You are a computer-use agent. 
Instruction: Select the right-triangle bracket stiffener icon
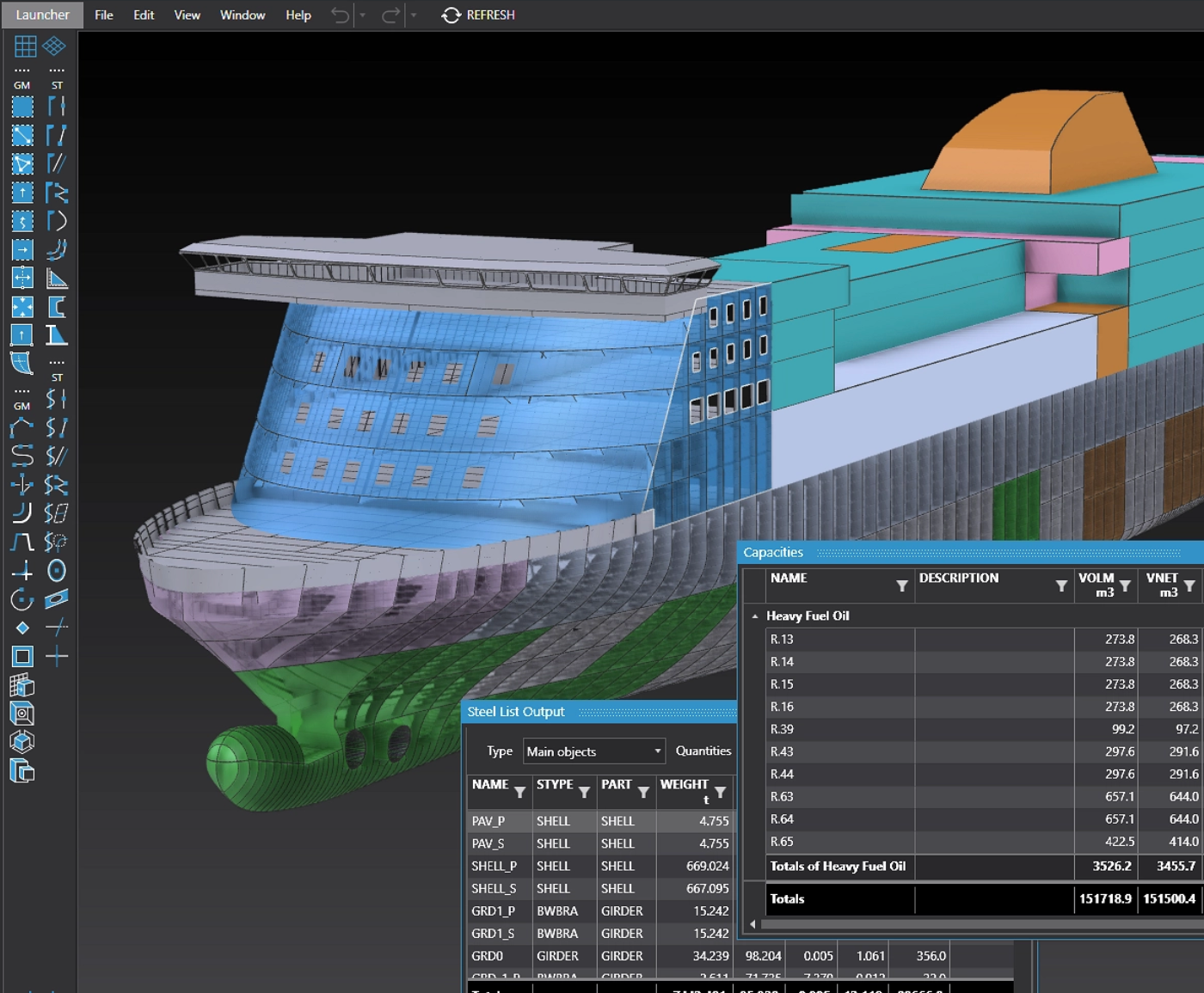tap(57, 279)
